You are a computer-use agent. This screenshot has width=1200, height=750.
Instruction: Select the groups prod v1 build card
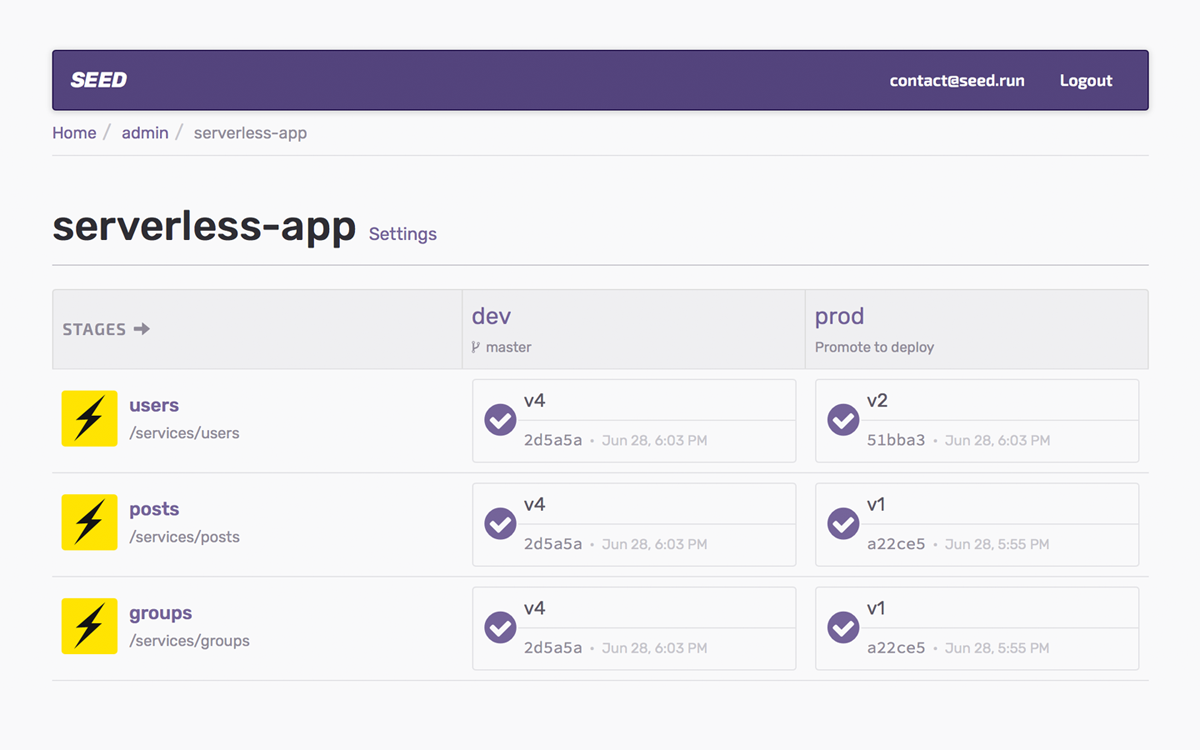[977, 628]
